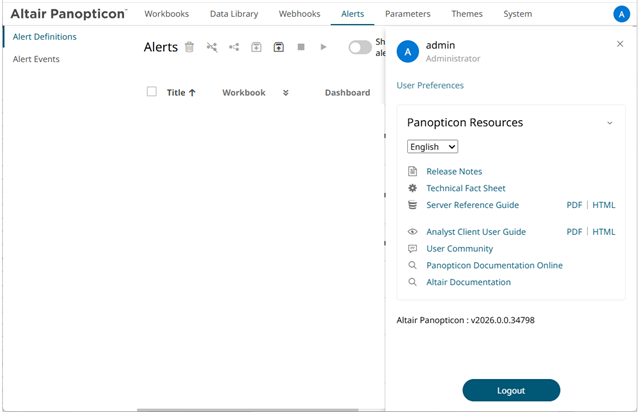Click the Logout button

(511, 390)
